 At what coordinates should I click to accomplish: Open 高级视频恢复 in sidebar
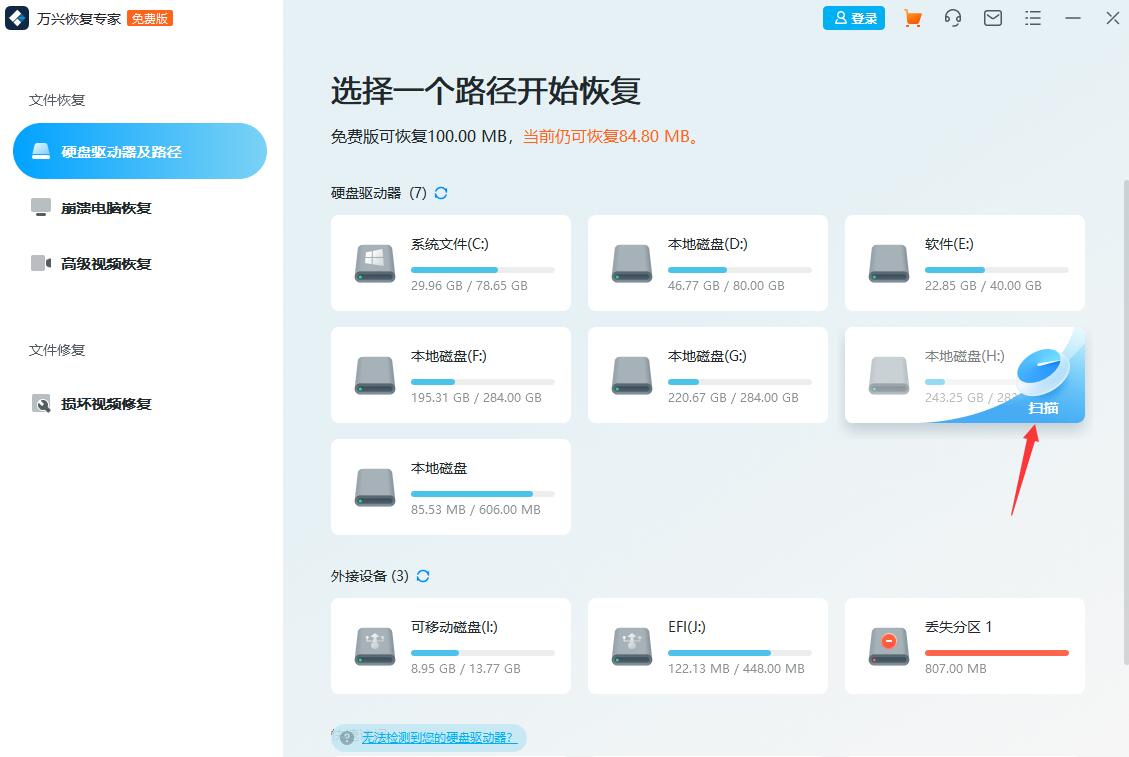pyautogui.click(x=105, y=264)
